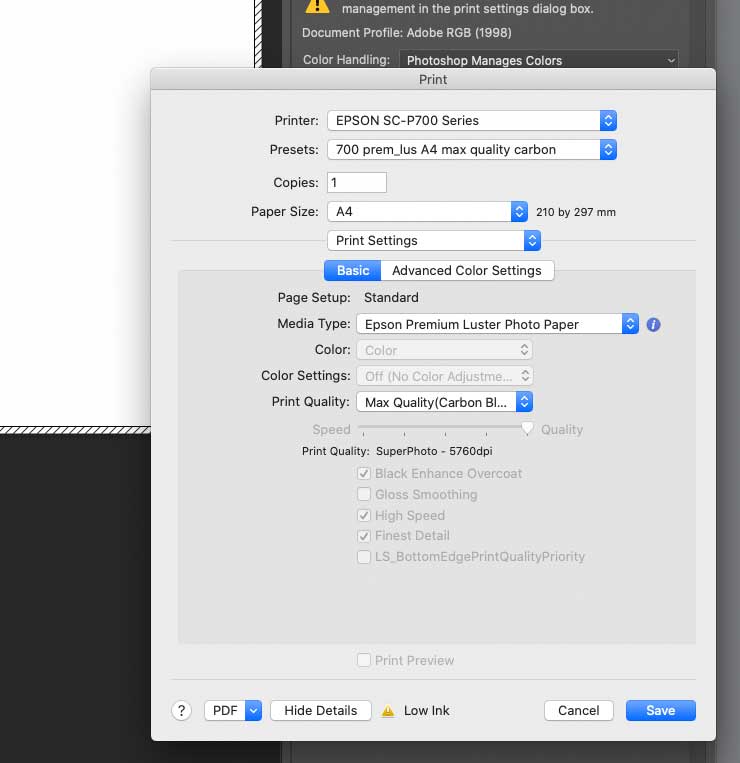The height and width of the screenshot is (763, 740).
Task: Enable the Print Preview checkbox
Action: pyautogui.click(x=364, y=660)
